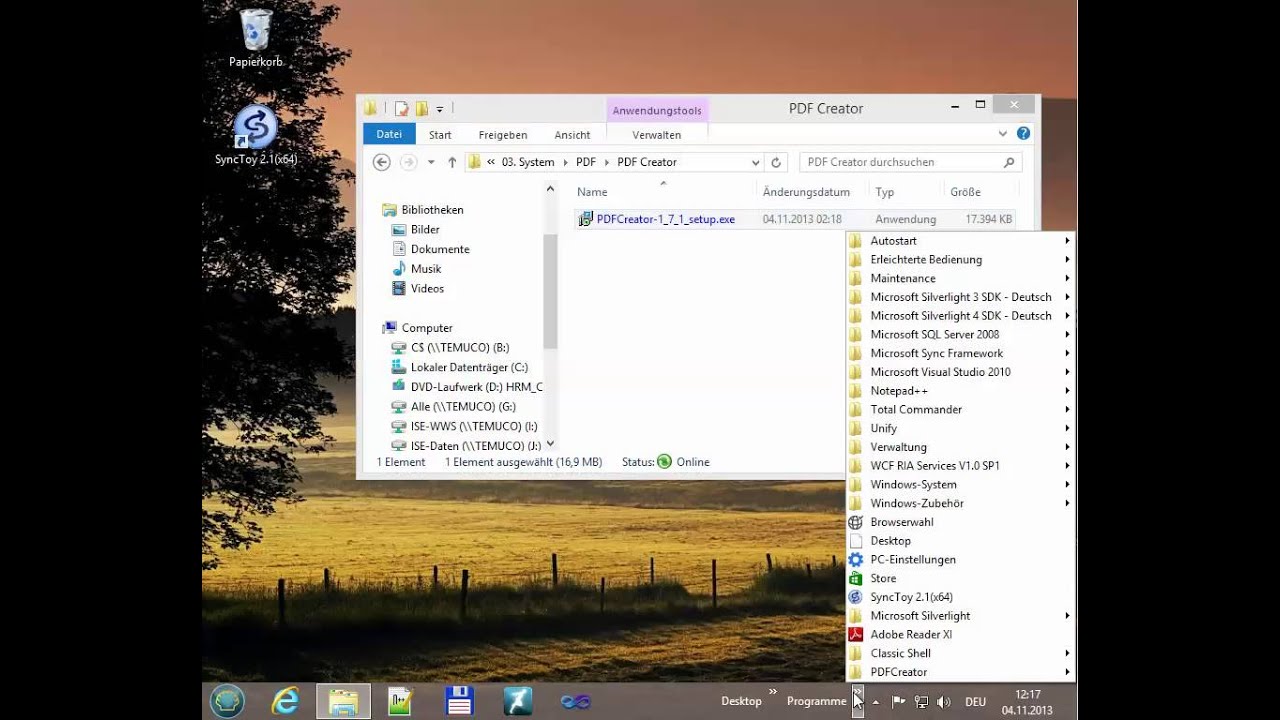Expand the Total Commander submenu
This screenshot has width=1280, height=720.
[960, 409]
